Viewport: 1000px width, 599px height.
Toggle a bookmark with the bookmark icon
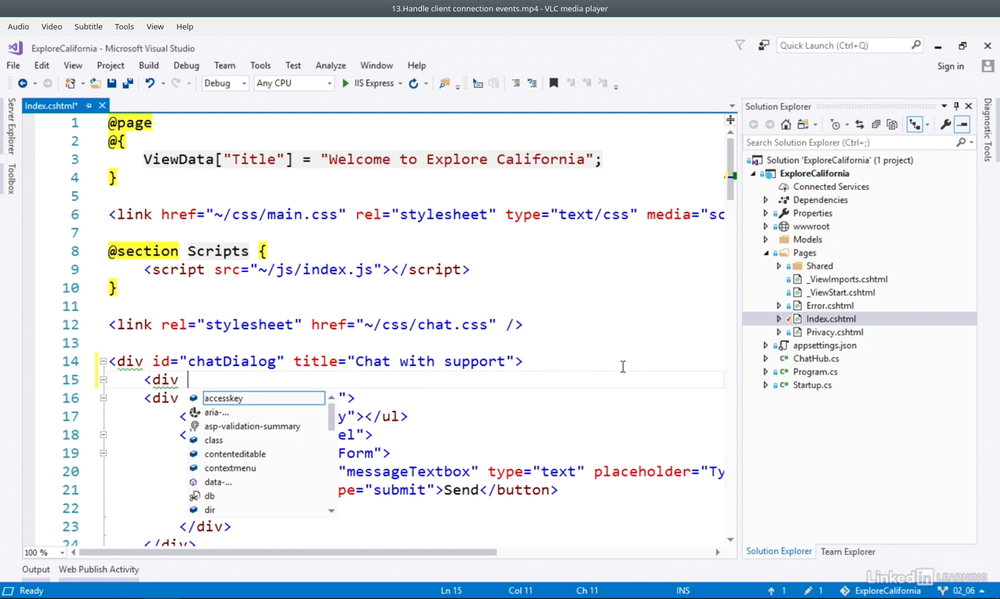coord(554,84)
